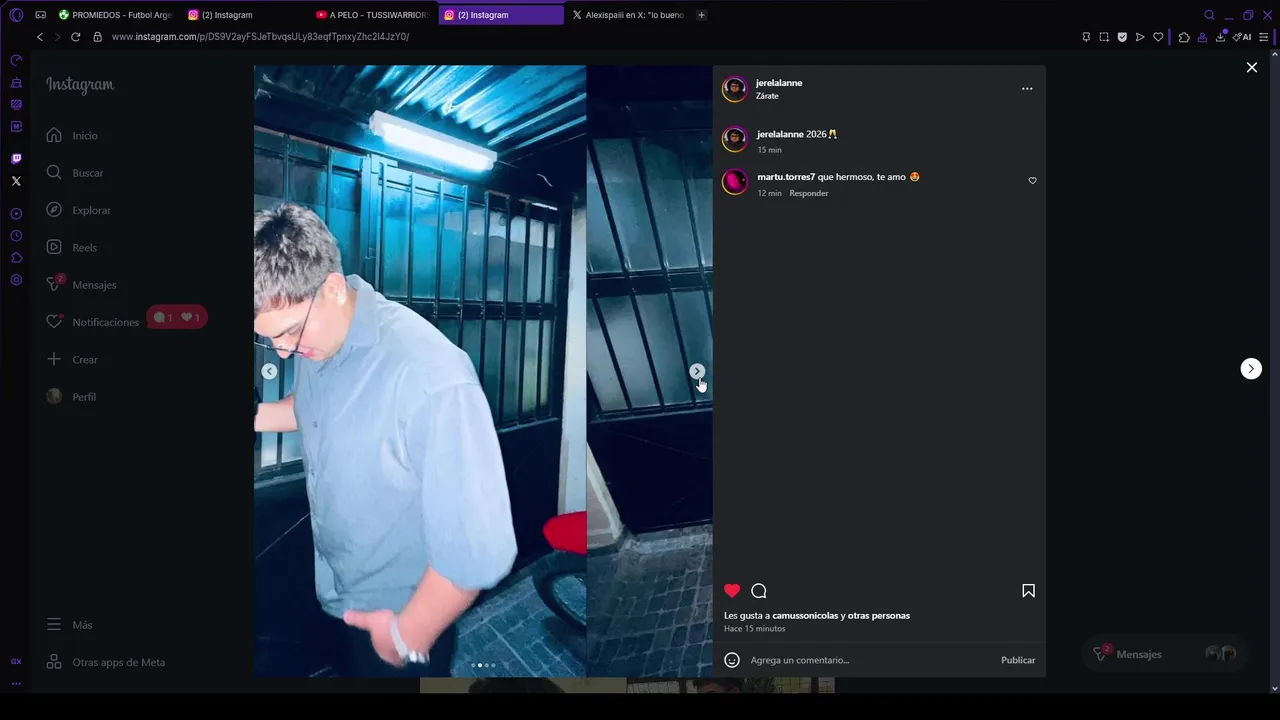Open Buscar in Instagram sidebar

pyautogui.click(x=75, y=173)
